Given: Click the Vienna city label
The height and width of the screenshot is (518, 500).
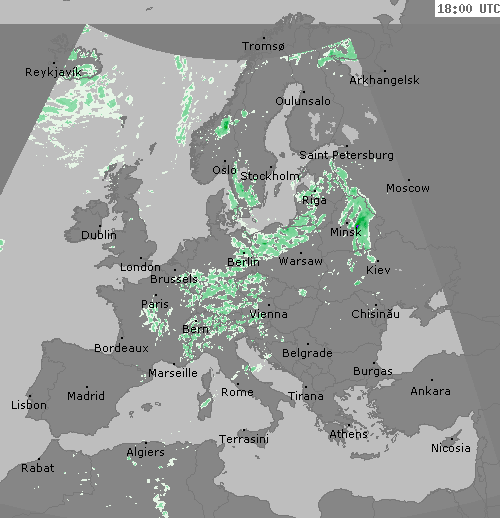Looking at the screenshot, I should point(268,314).
